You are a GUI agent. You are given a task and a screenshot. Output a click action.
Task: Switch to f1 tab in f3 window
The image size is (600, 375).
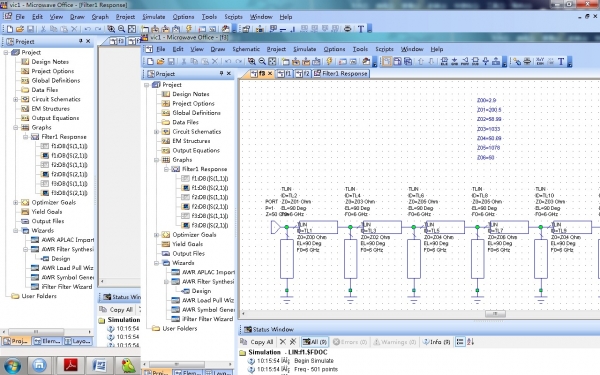[284, 73]
